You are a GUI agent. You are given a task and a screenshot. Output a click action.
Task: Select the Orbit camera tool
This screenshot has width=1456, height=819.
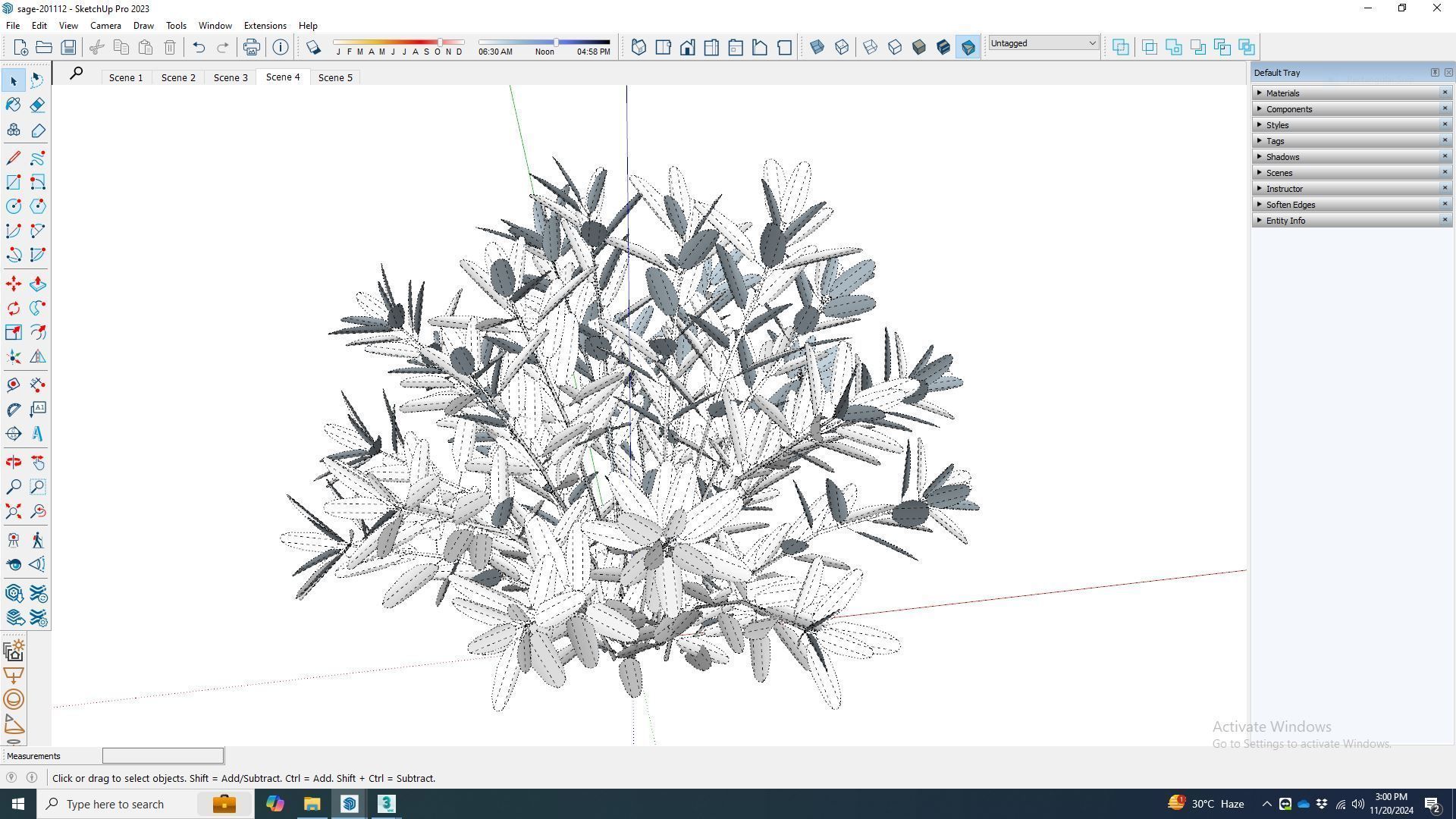tap(14, 462)
